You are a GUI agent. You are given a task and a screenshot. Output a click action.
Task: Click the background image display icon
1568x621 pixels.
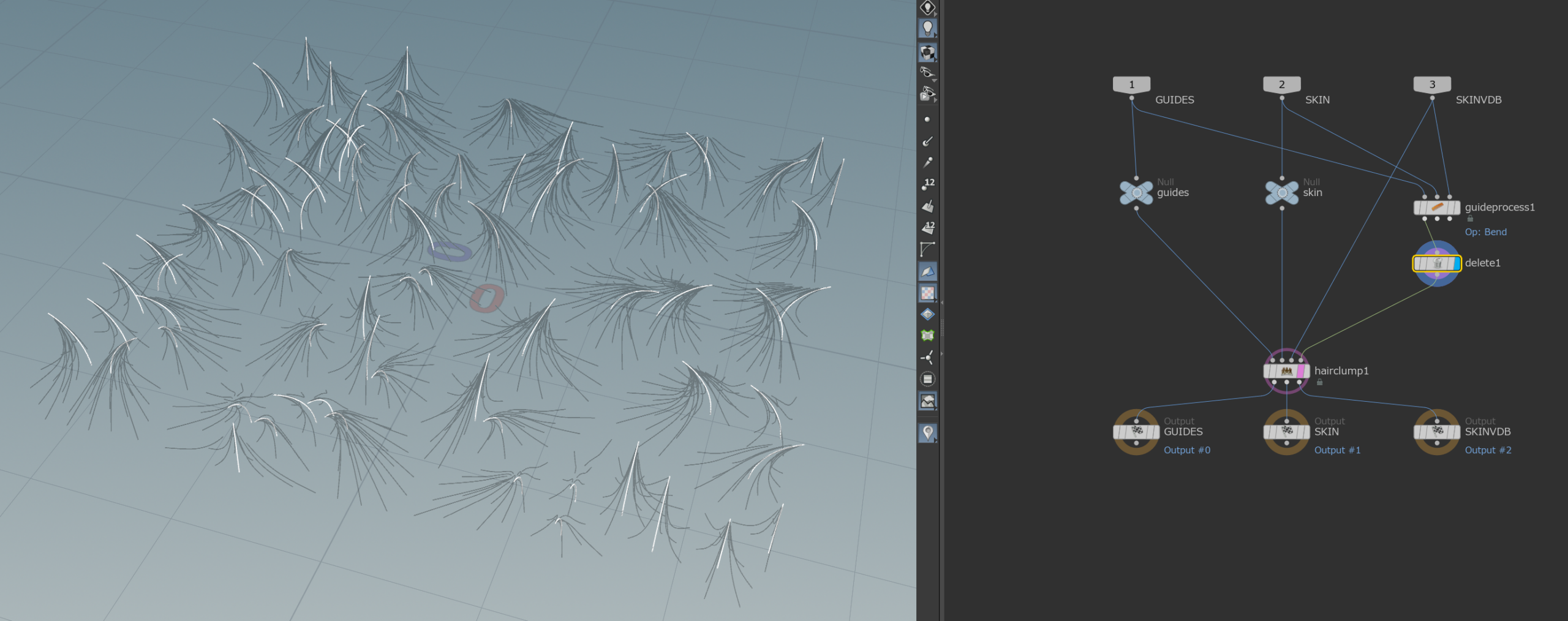tap(927, 401)
